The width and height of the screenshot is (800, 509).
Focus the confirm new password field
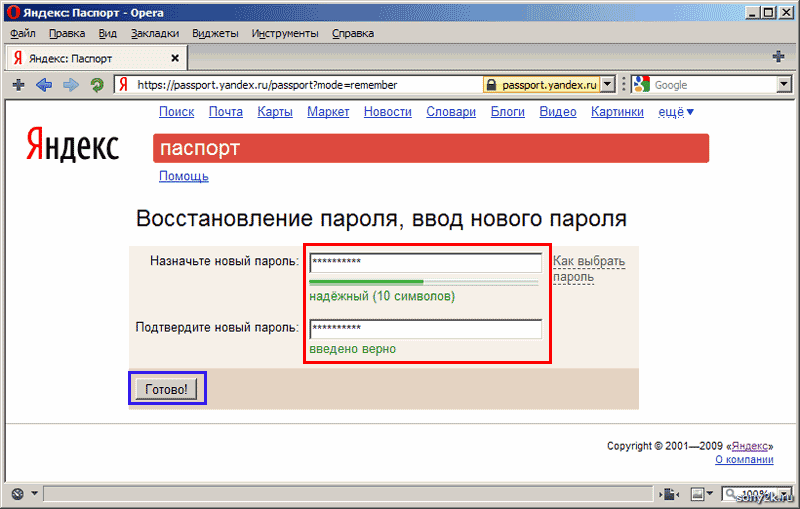[x=426, y=329]
